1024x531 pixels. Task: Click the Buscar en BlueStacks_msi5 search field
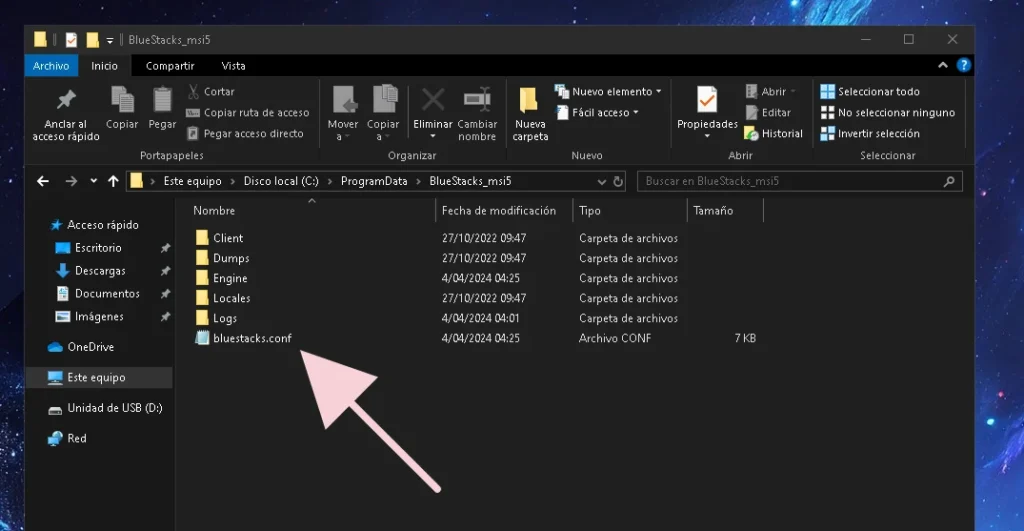(x=790, y=181)
